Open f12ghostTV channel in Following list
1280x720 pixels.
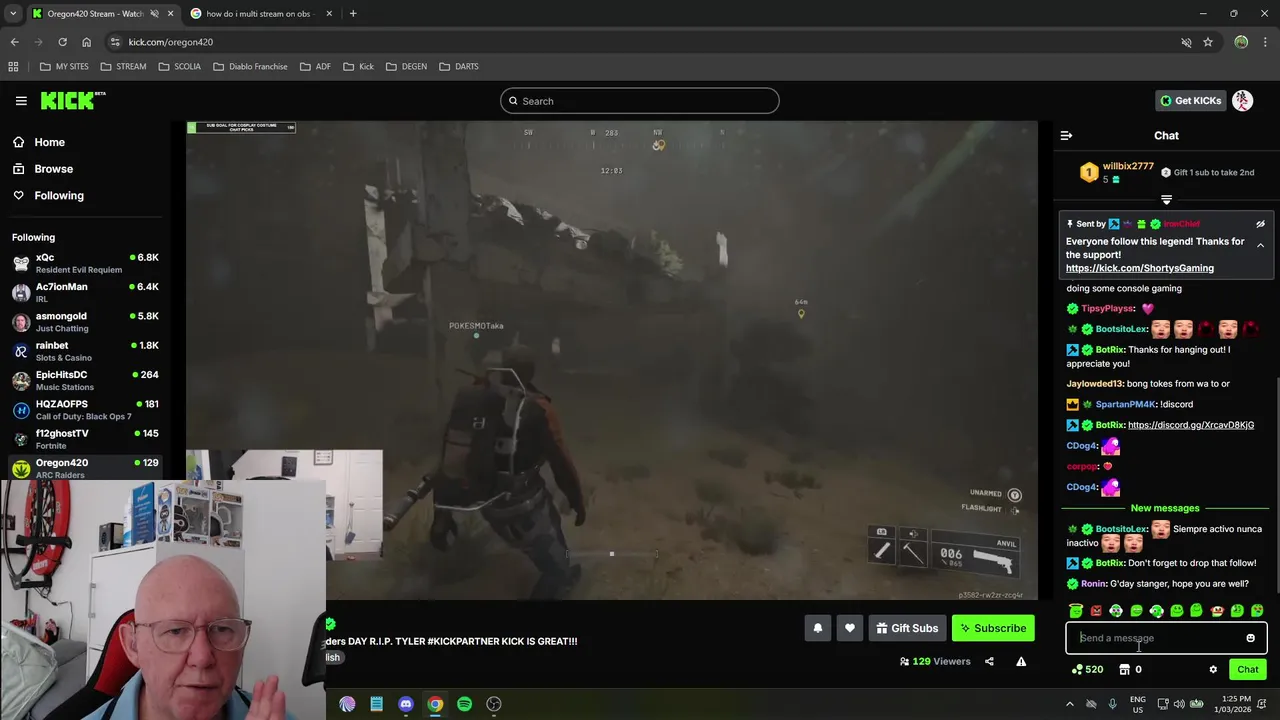(x=85, y=439)
